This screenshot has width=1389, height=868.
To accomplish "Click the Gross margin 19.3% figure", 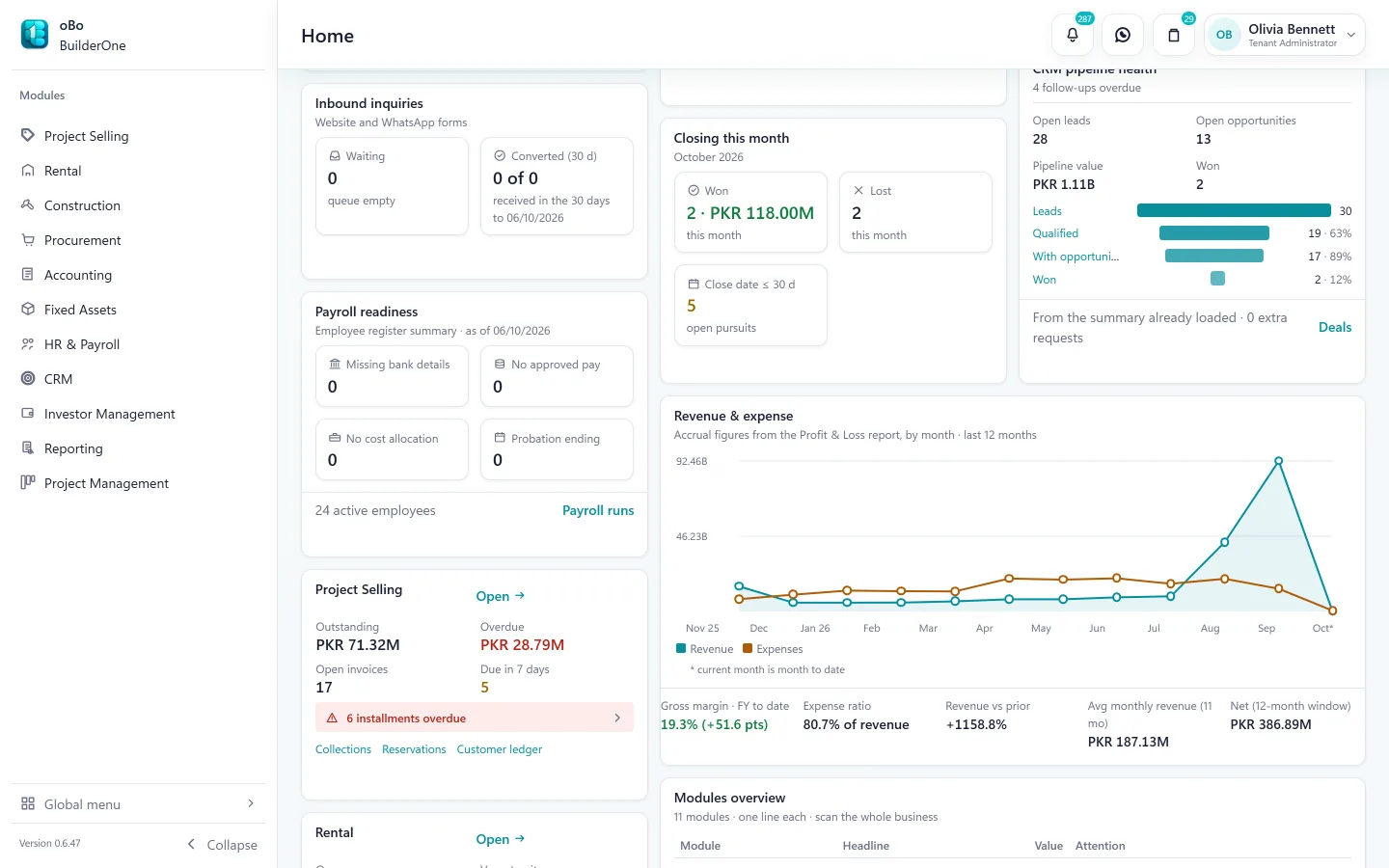I will click(714, 725).
